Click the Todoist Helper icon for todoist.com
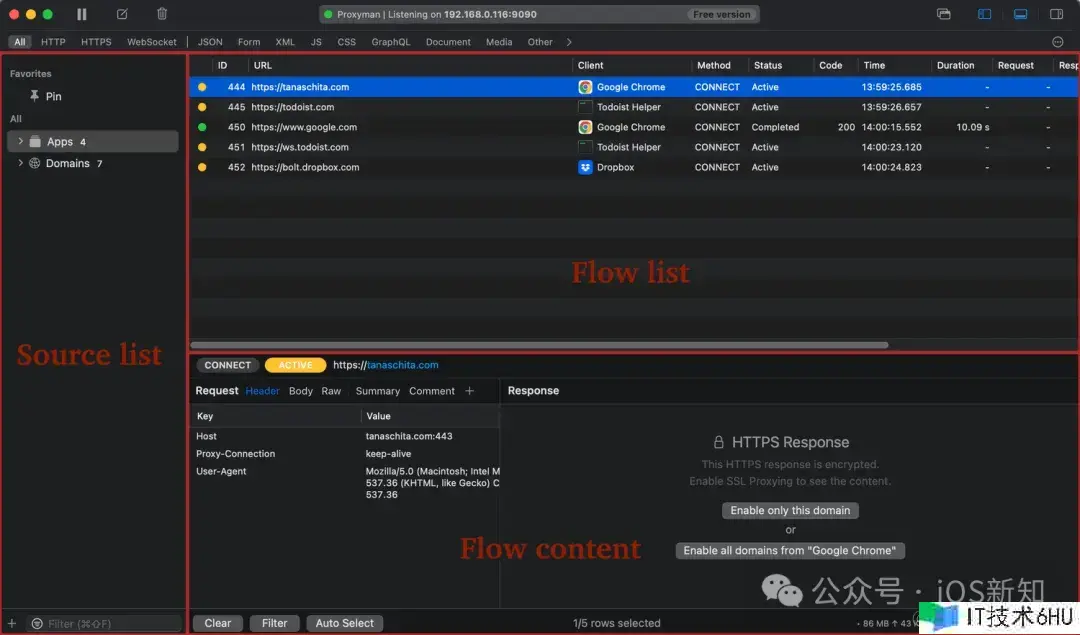1080x635 pixels. pyautogui.click(x=585, y=107)
